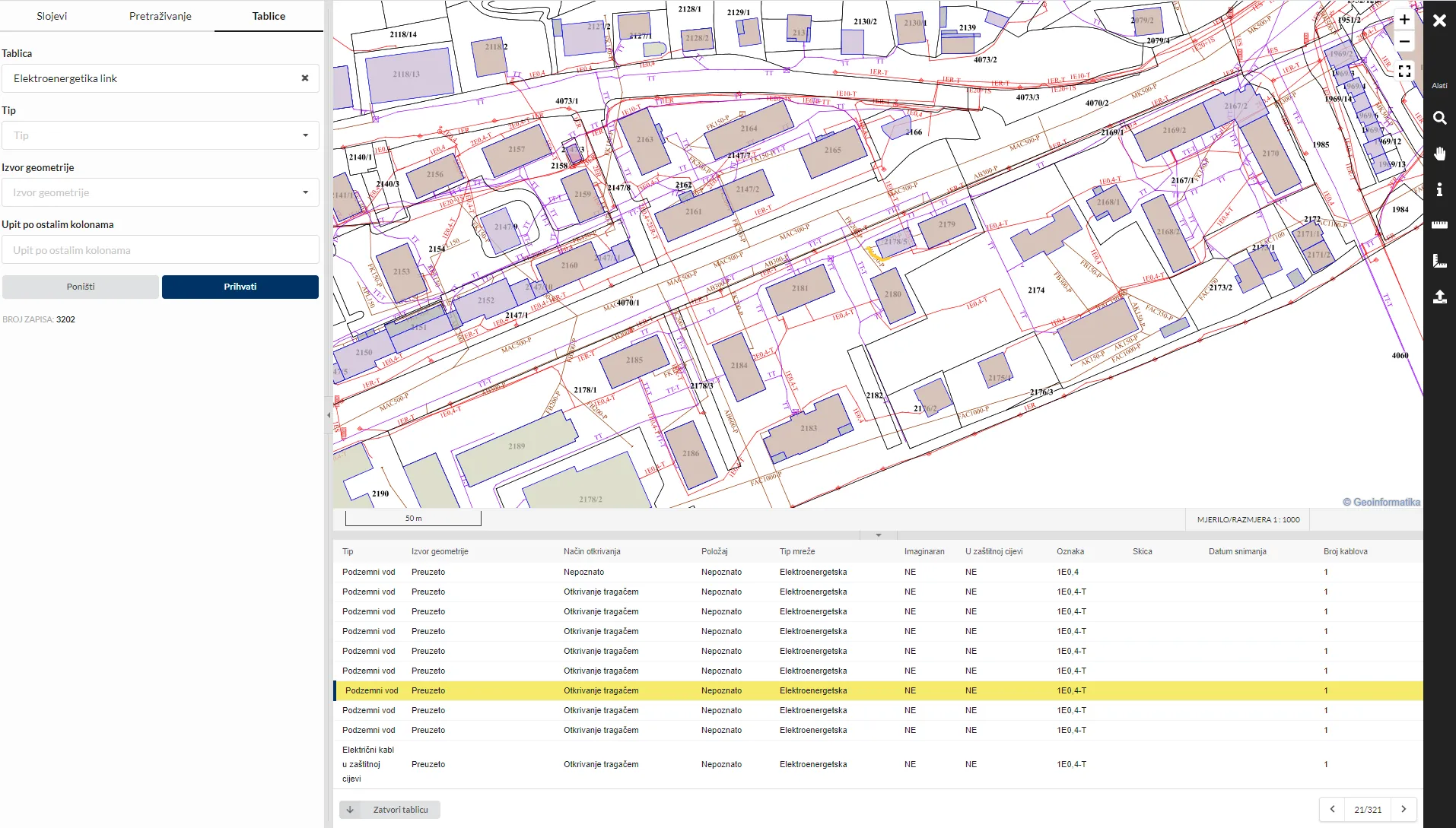
Task: Switch to the Pretraživanje tab
Action: tap(161, 16)
